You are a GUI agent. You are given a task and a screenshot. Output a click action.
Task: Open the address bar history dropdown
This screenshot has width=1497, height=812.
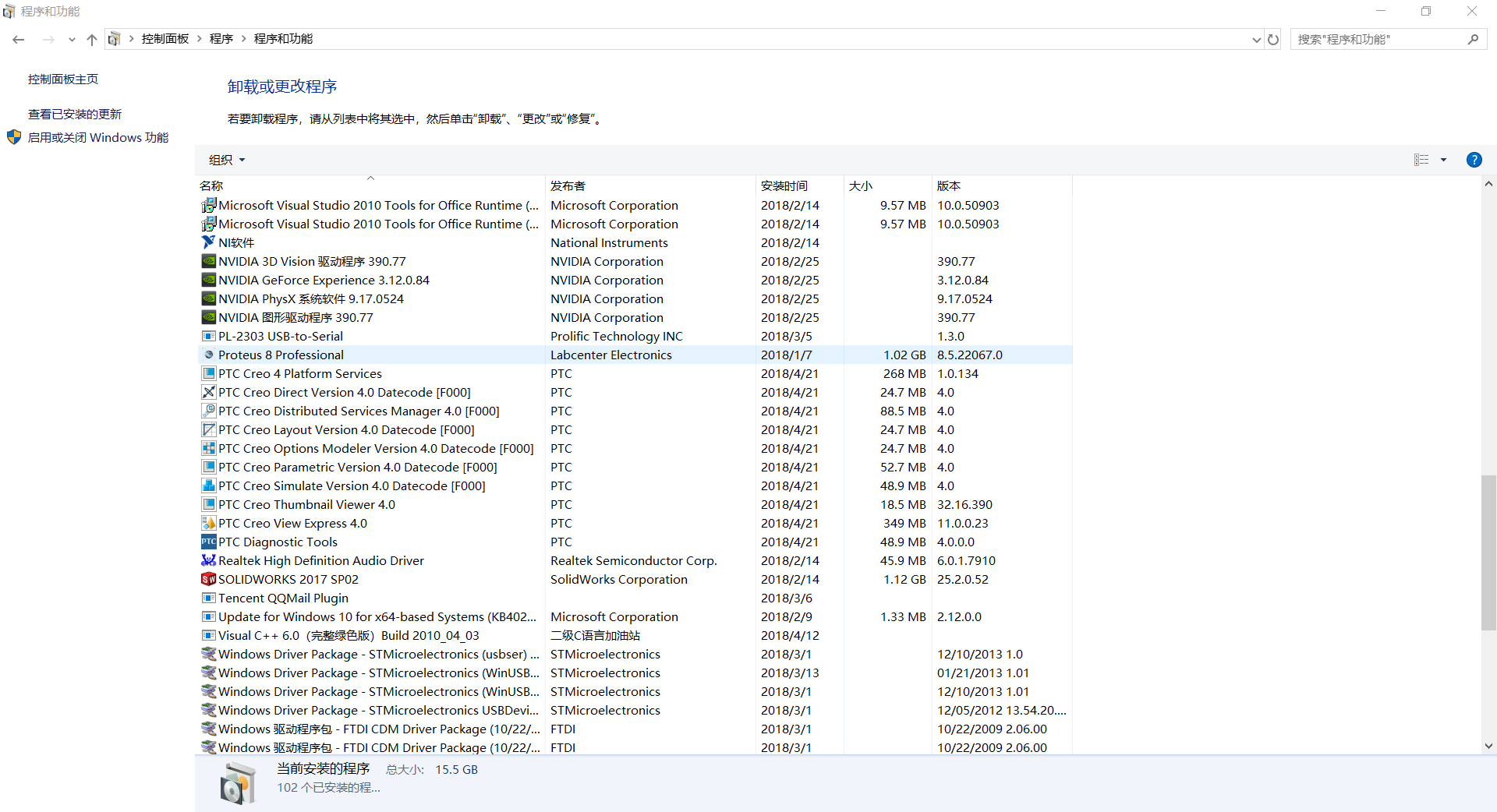[1256, 39]
